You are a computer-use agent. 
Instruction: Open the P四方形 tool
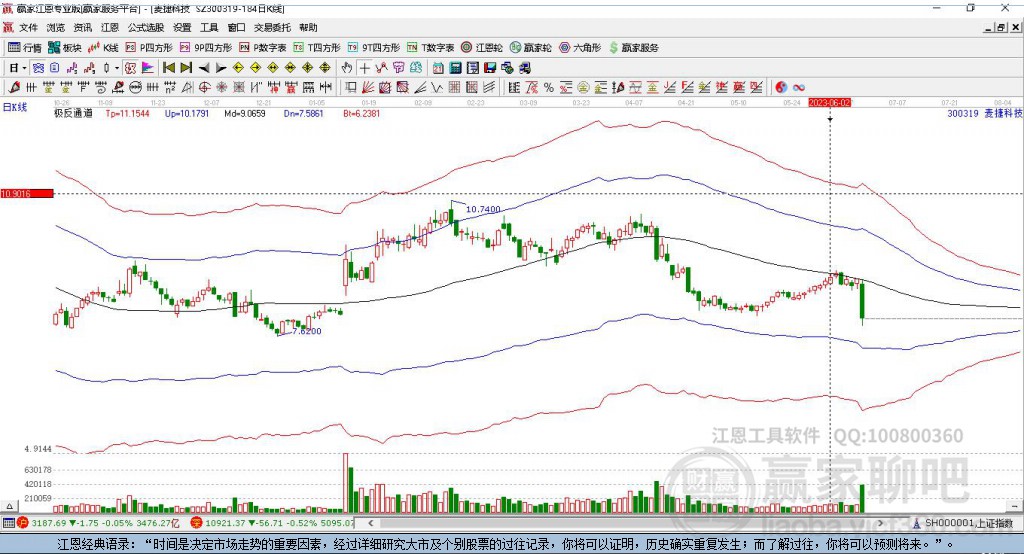click(x=149, y=48)
